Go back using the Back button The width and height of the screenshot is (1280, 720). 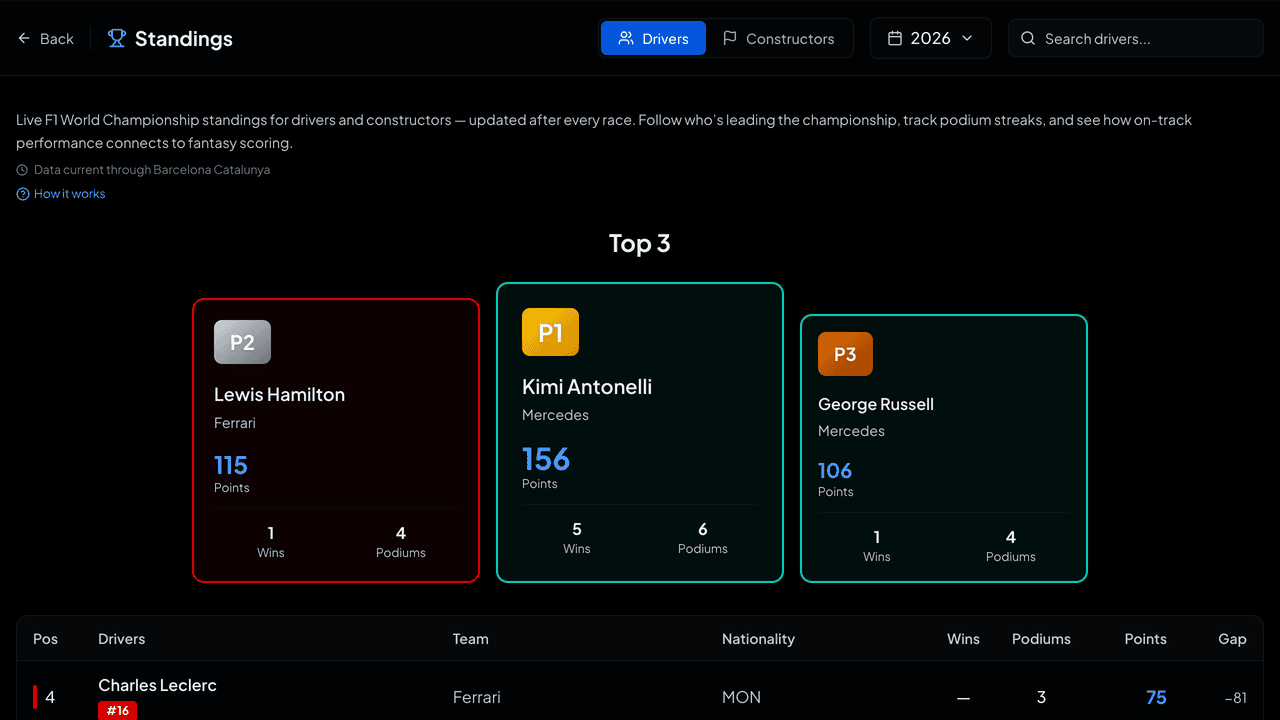tap(46, 39)
